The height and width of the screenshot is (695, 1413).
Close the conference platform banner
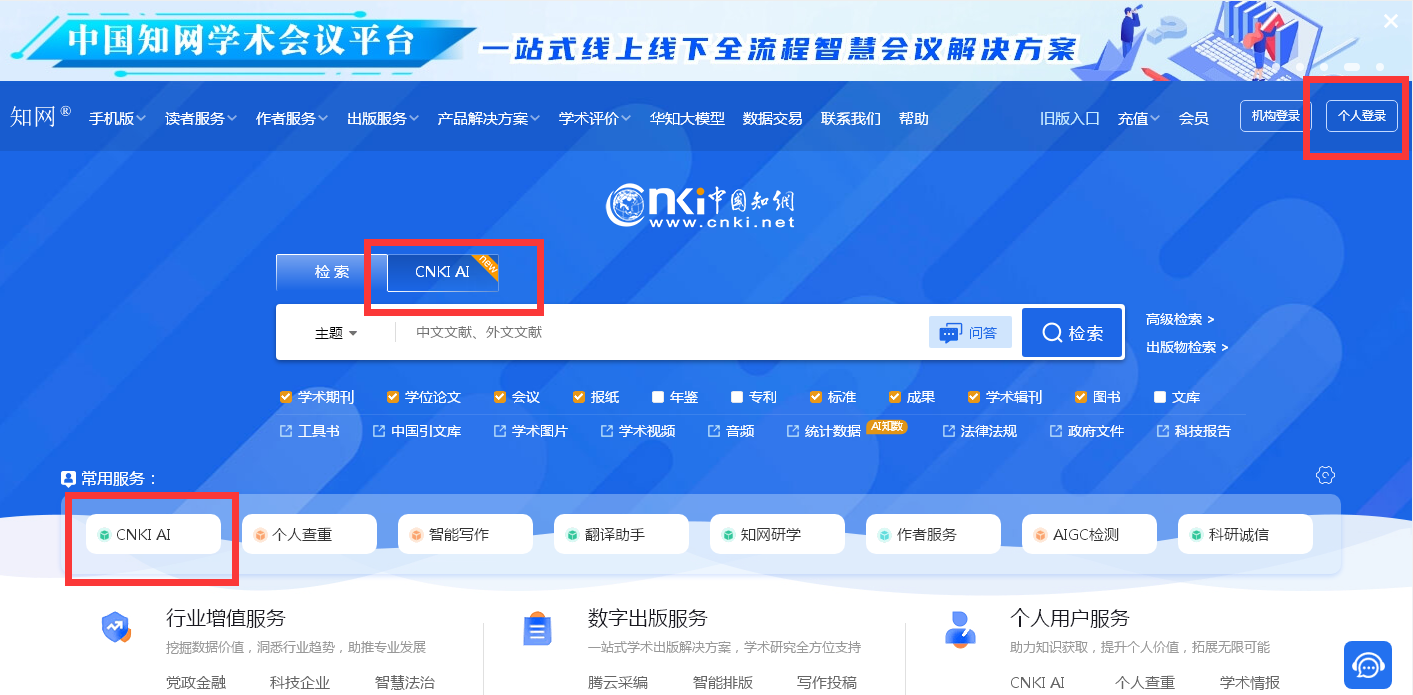[x=1391, y=21]
